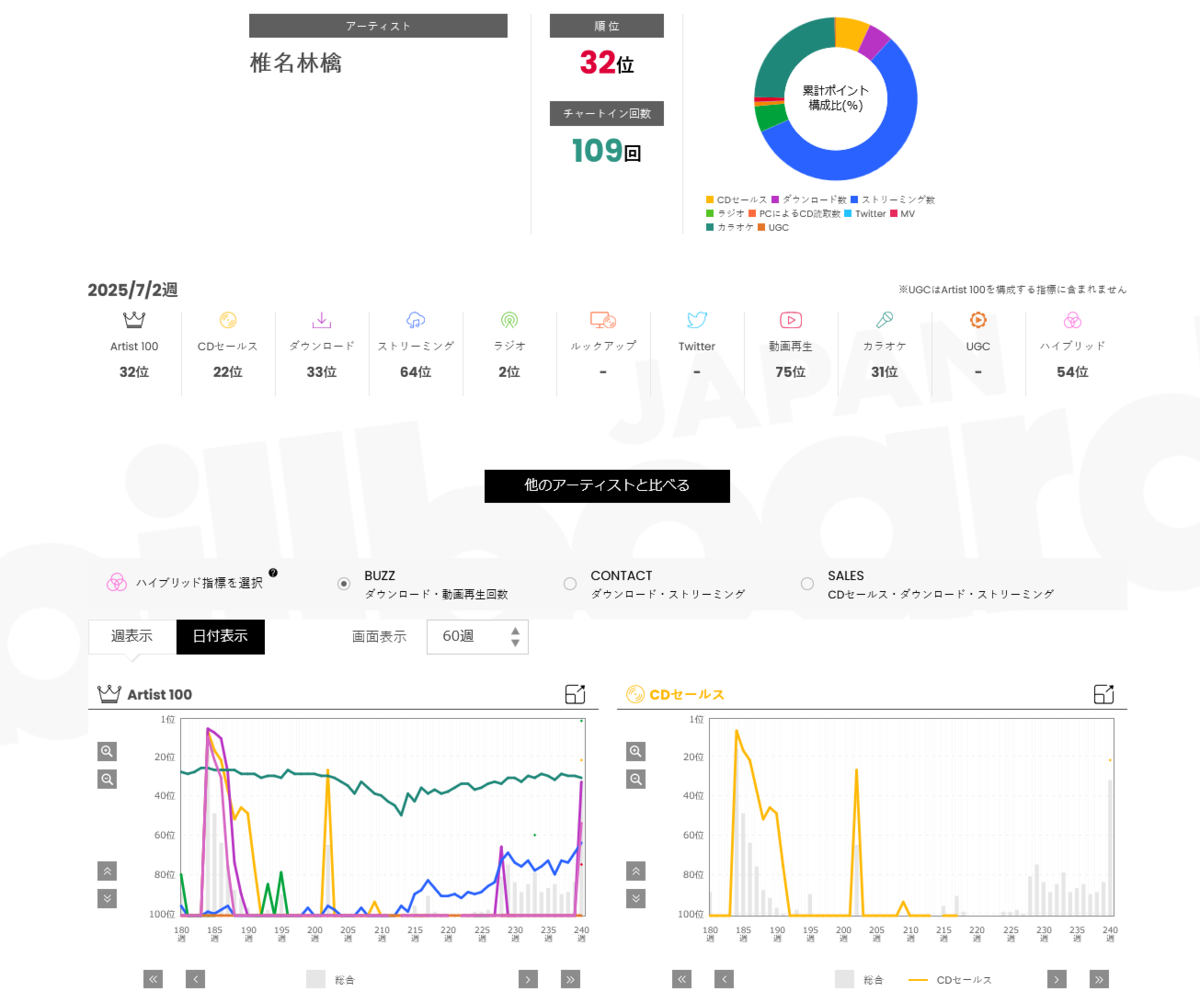Image resolution: width=1200 pixels, height=991 pixels.
Task: Expand the Artist 100 chart to fullscreen
Action: [x=575, y=694]
